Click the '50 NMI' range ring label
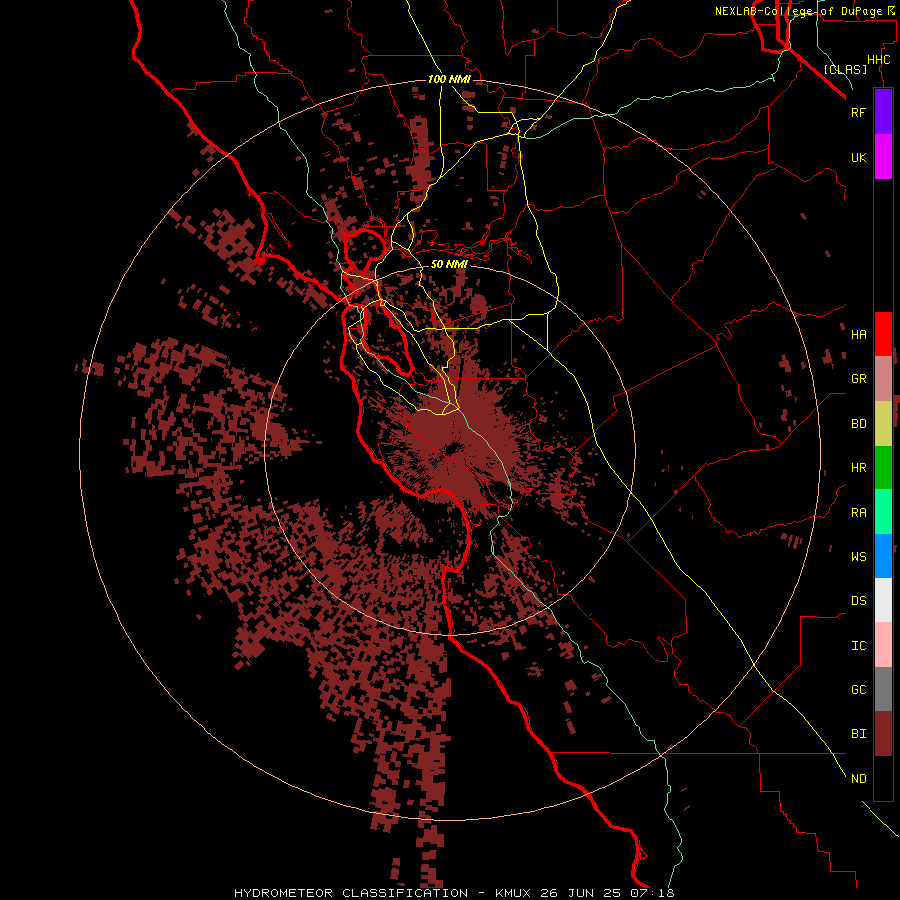The image size is (900, 900). pos(449,264)
